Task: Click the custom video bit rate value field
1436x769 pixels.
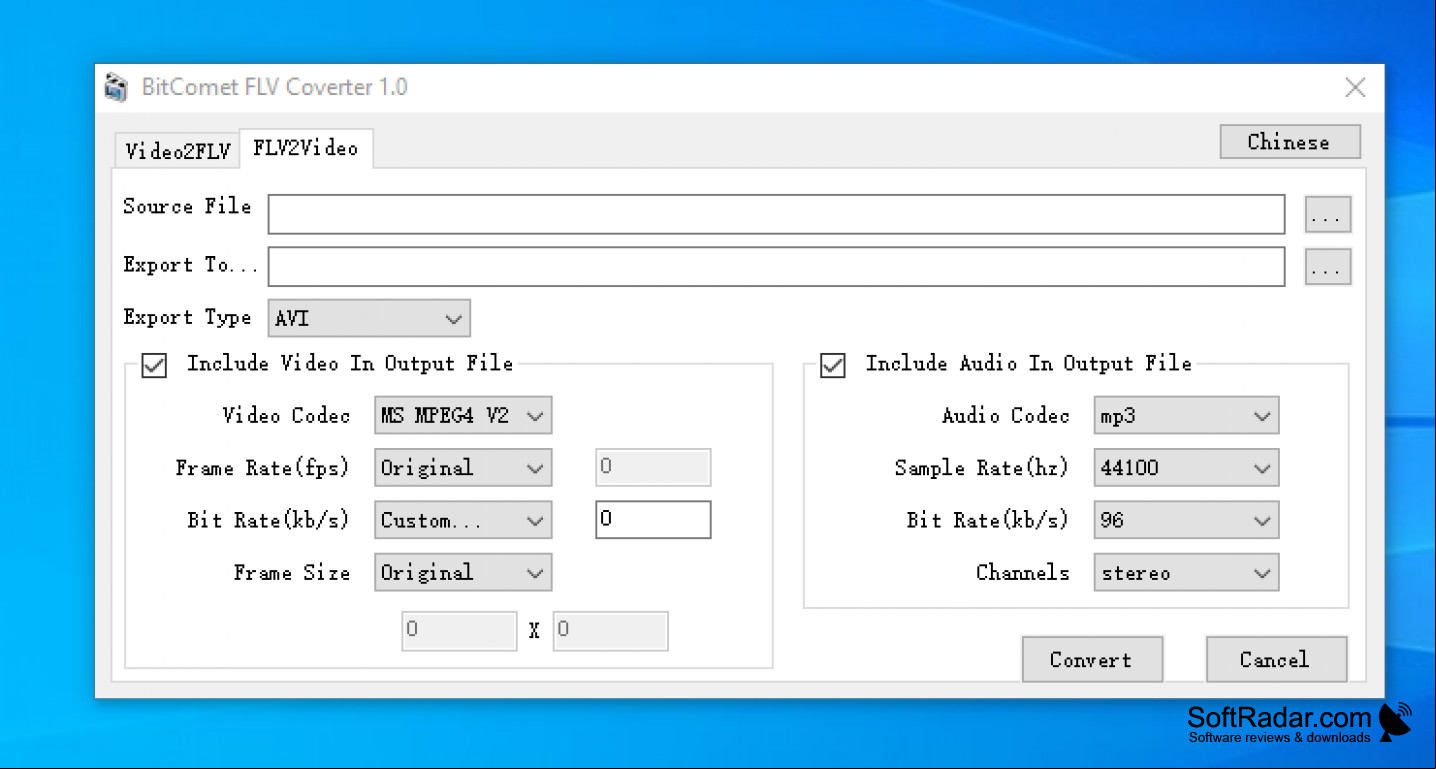Action: click(x=653, y=520)
